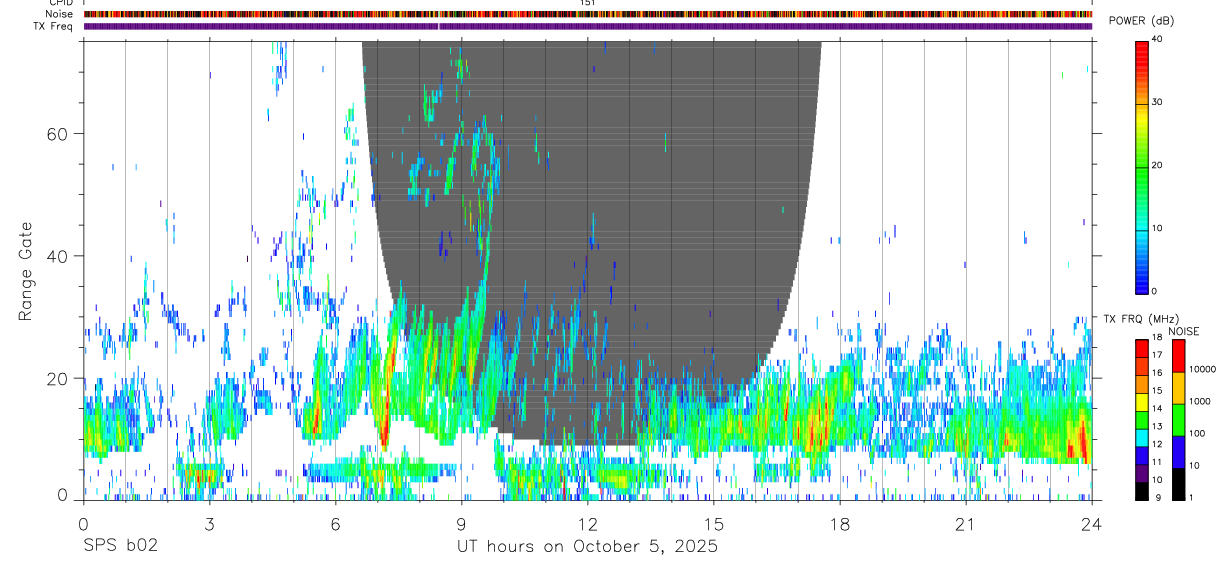
Task: Click the x-axis tick label '6'
Action: click(x=335, y=524)
